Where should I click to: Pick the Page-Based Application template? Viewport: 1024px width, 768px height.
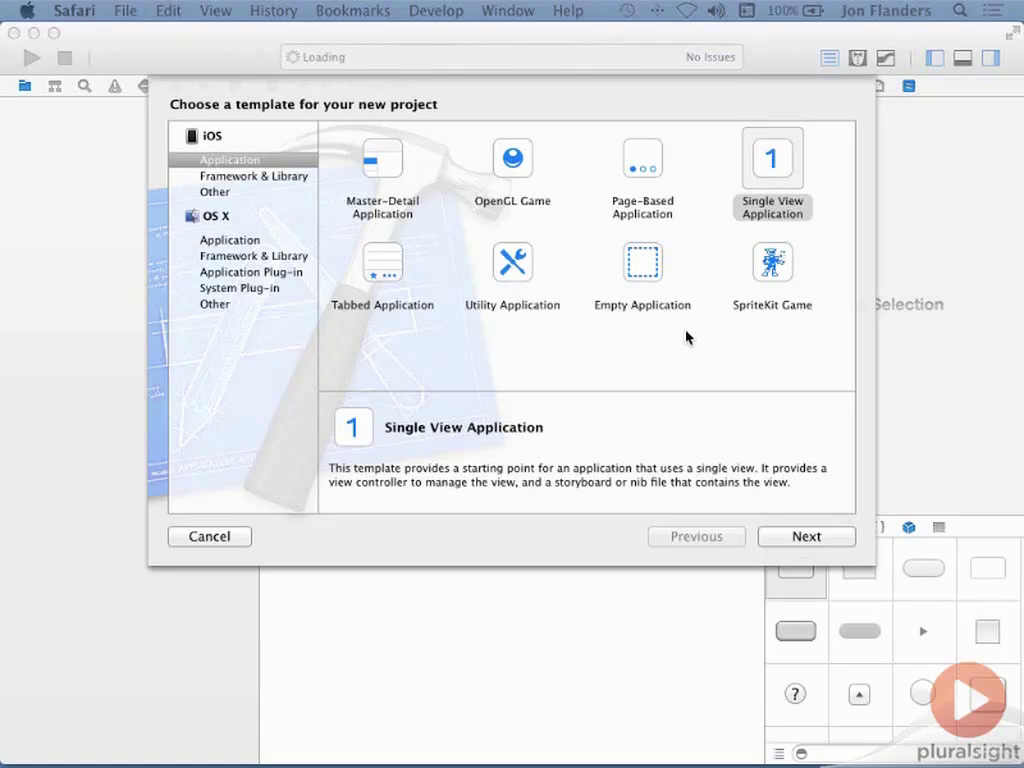point(643,179)
